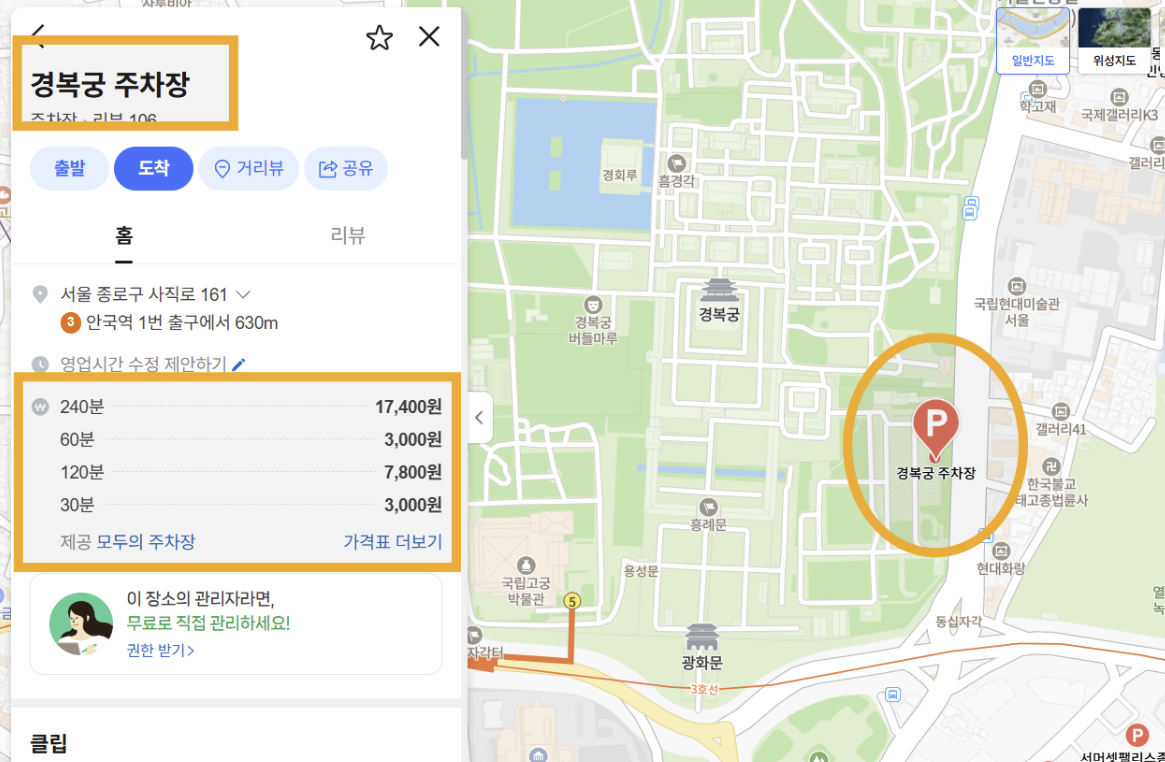Select 위성지도 satellite map type
This screenshot has height=762, width=1165.
point(1114,41)
